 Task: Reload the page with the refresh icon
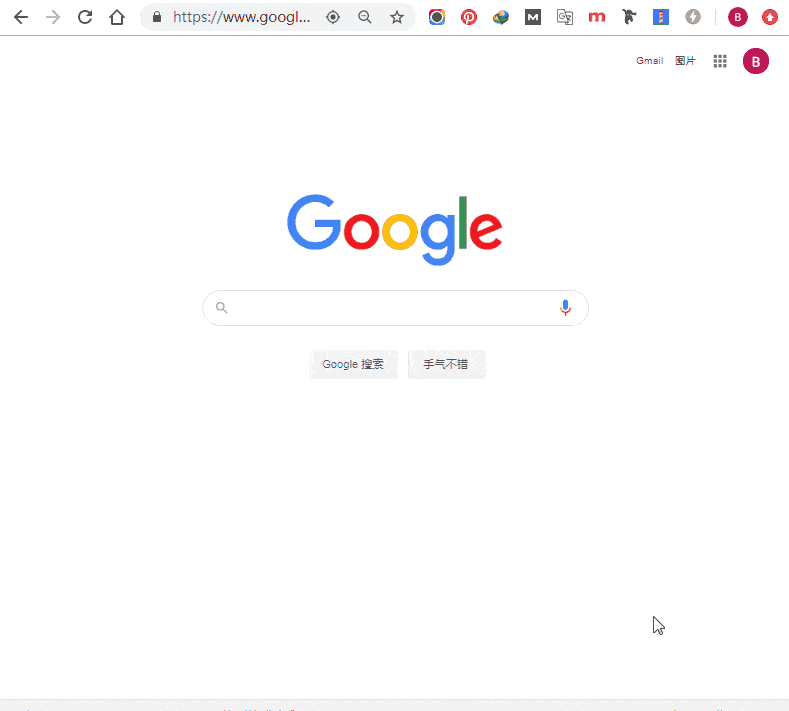[x=85, y=17]
